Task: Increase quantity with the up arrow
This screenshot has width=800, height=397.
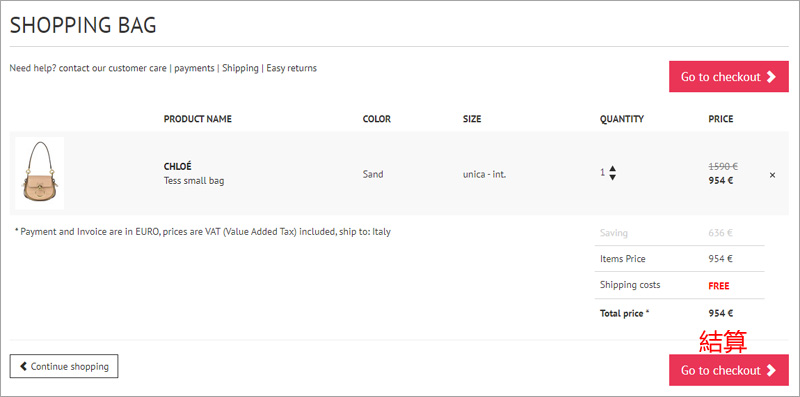Action: (x=612, y=169)
